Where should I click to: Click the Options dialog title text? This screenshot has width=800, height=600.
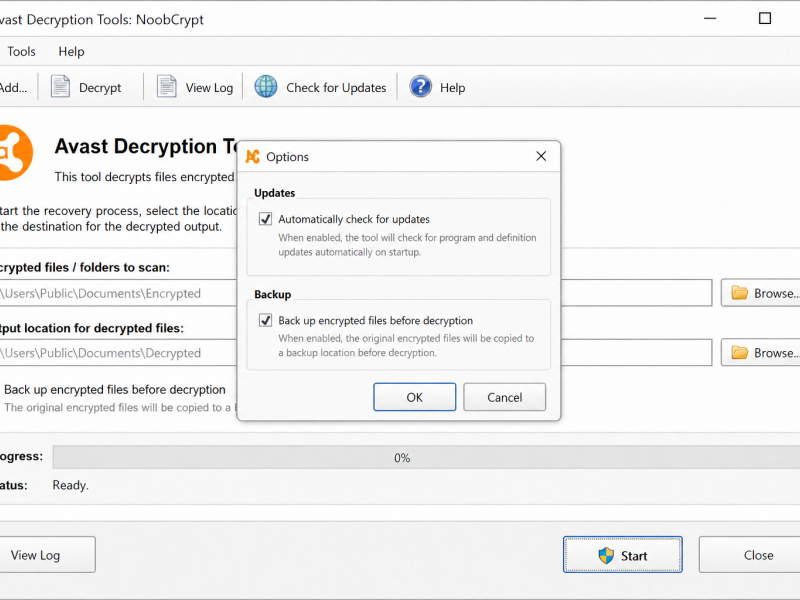click(x=287, y=157)
